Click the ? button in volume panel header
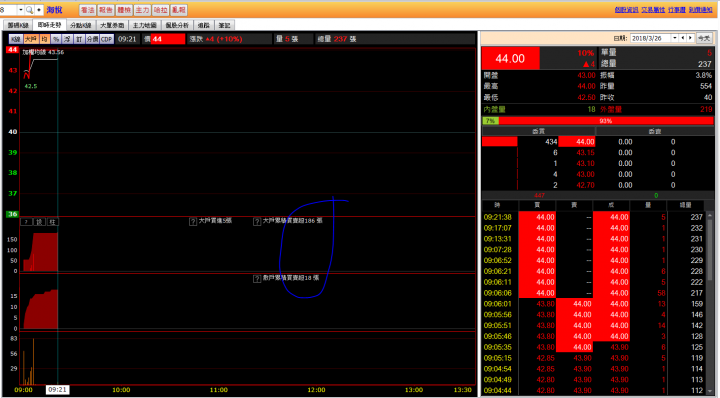 [26, 222]
